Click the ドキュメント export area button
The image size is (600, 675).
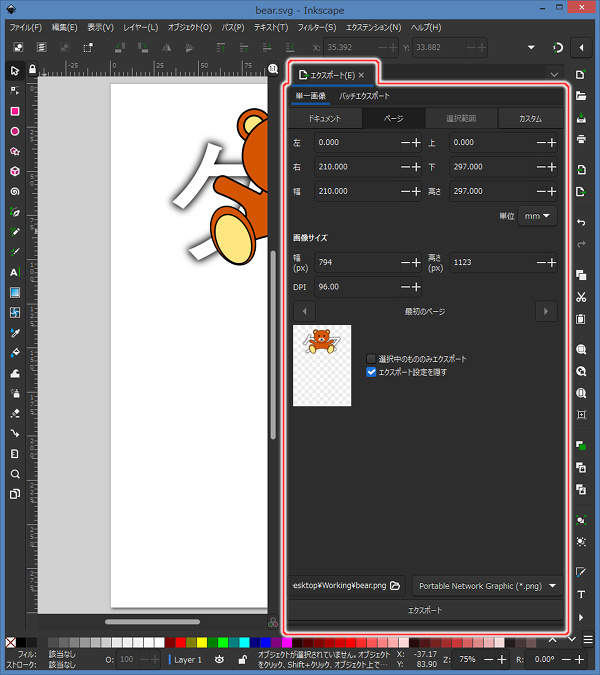pos(325,118)
